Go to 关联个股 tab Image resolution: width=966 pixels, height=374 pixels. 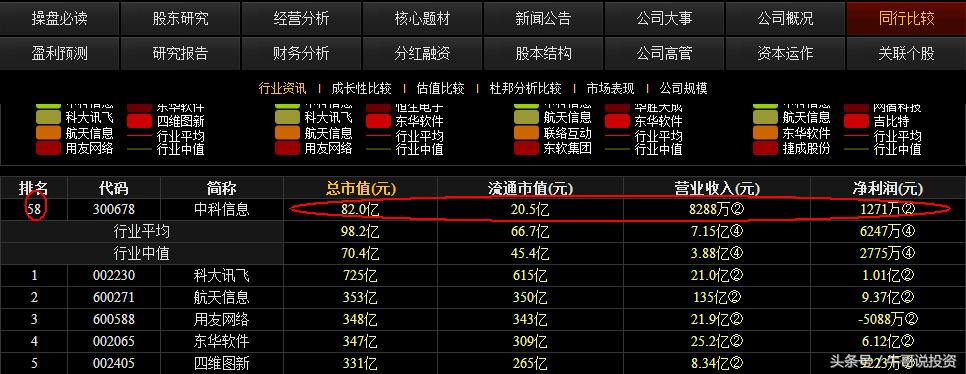pos(906,54)
